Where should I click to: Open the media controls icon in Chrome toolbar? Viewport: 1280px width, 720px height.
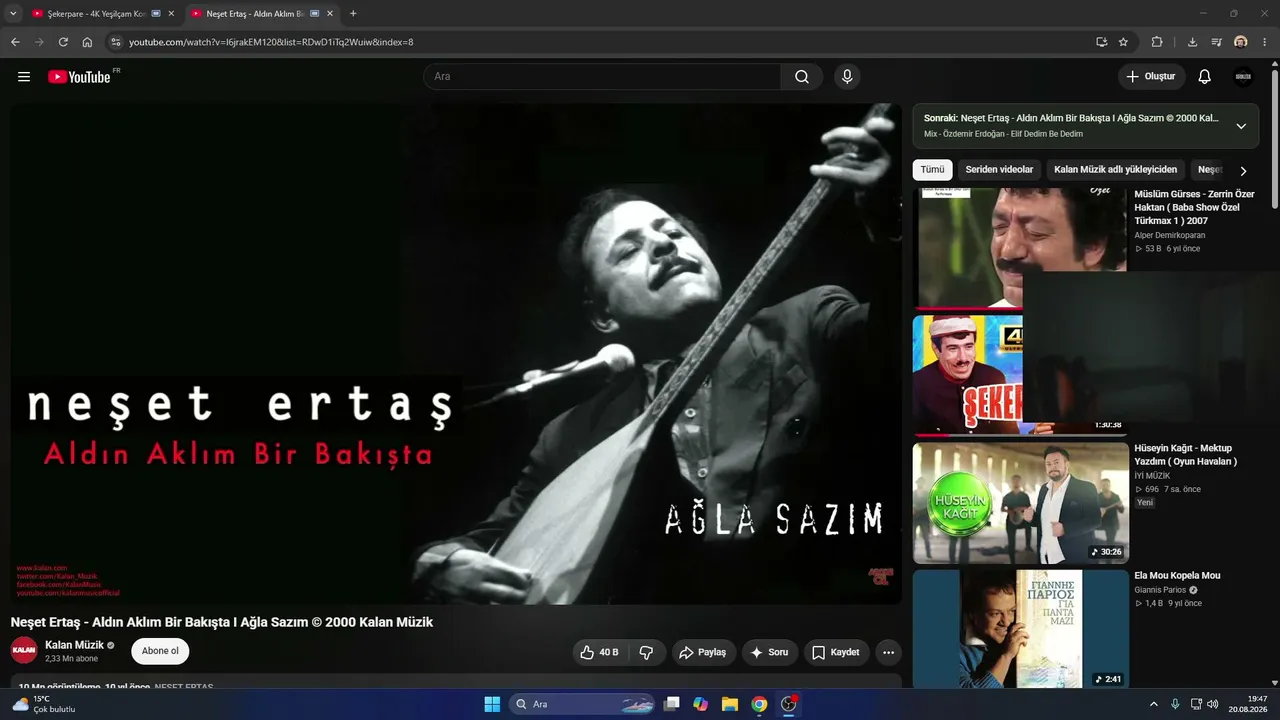pyautogui.click(x=1216, y=42)
